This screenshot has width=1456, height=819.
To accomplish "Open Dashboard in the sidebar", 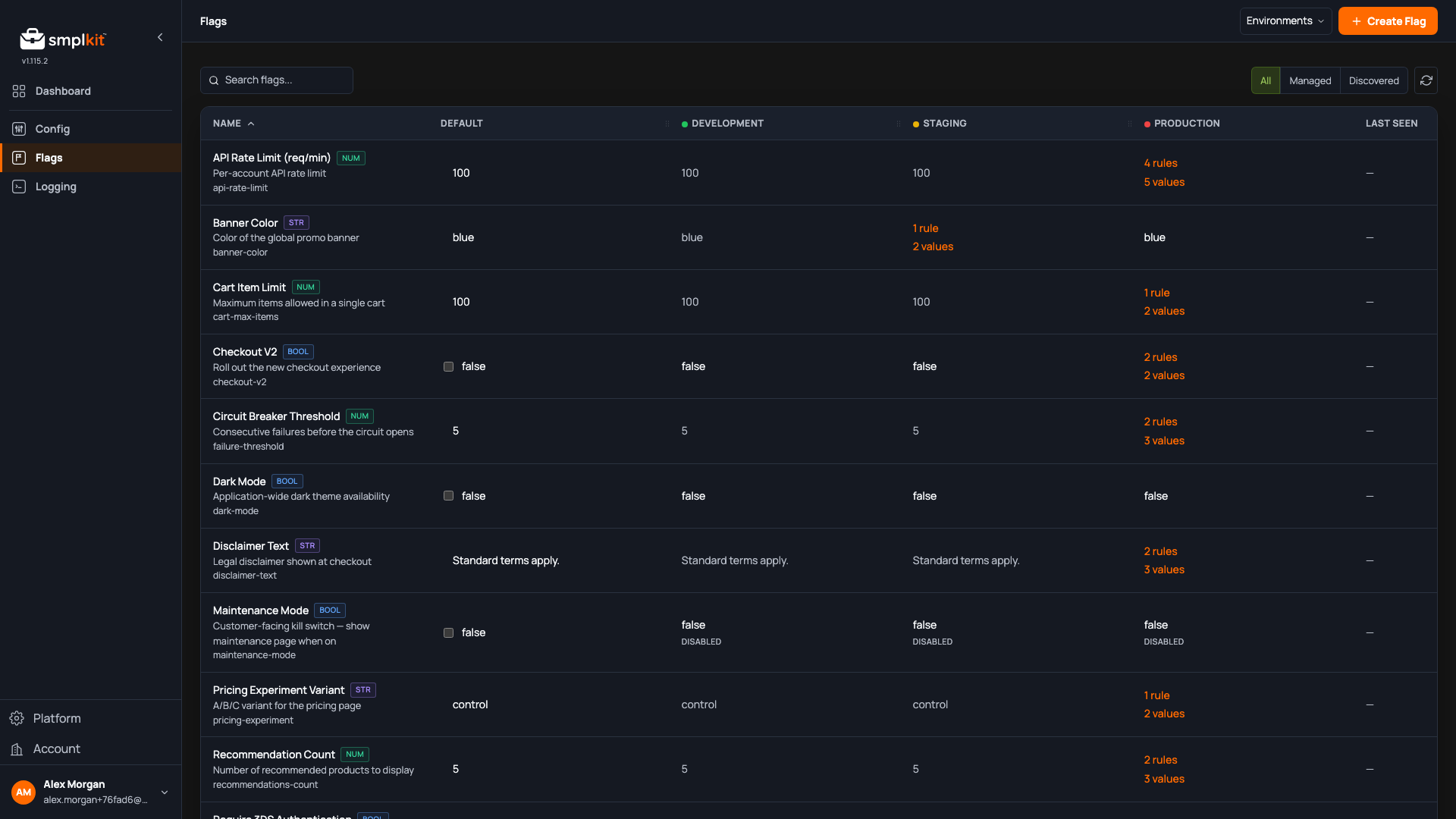I will point(91,91).
